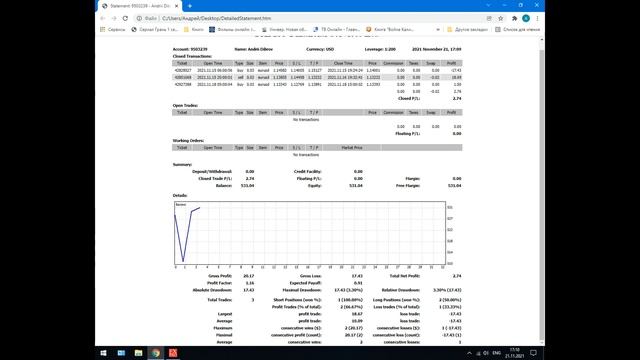
Task: Select the Statement 9503239 tab
Action: tap(140, 6)
